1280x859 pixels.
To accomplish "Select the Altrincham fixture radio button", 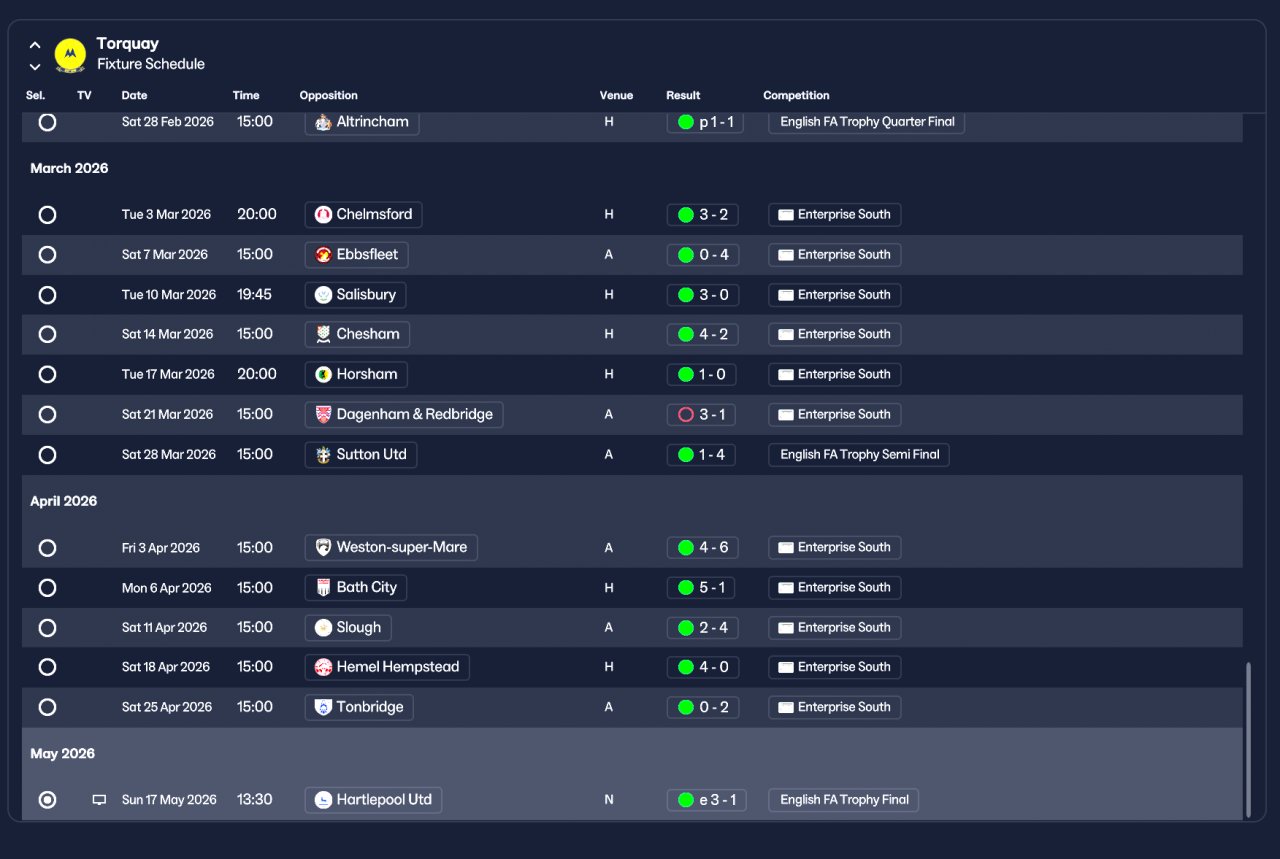I will click(47, 122).
